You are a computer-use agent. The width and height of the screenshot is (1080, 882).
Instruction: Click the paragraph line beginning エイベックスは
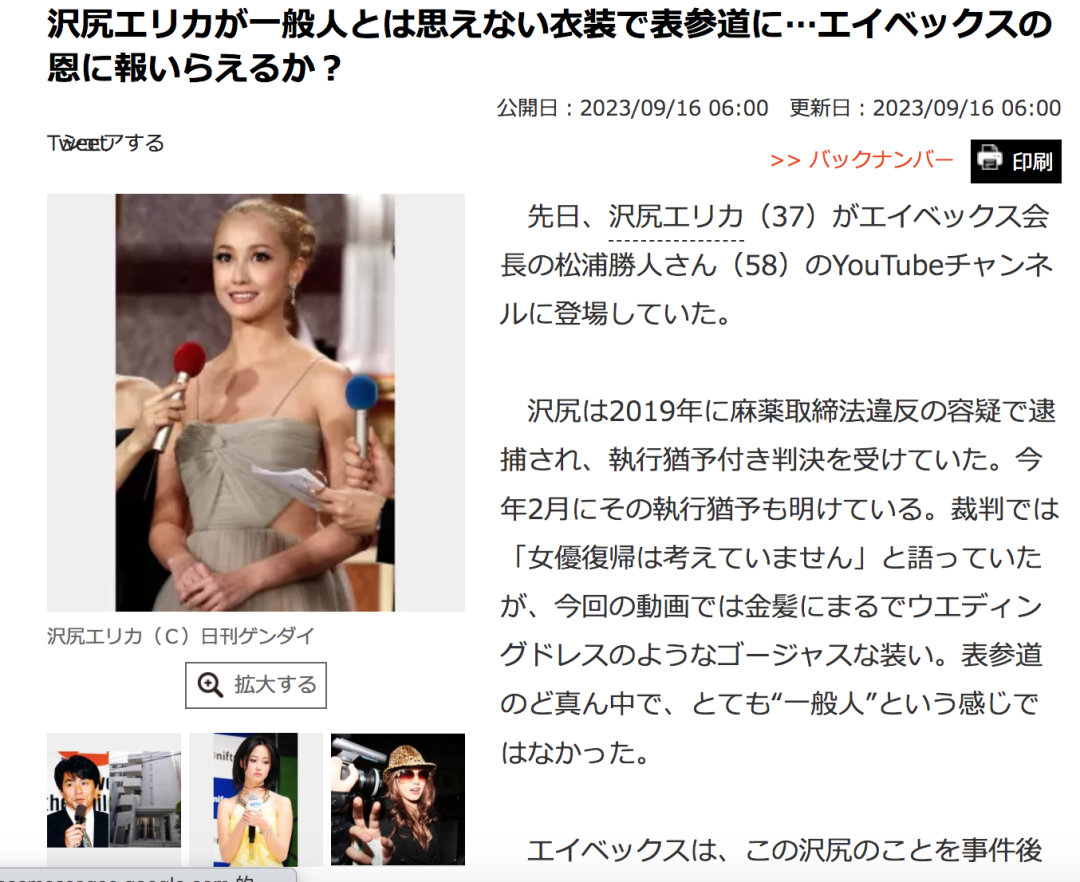point(784,850)
